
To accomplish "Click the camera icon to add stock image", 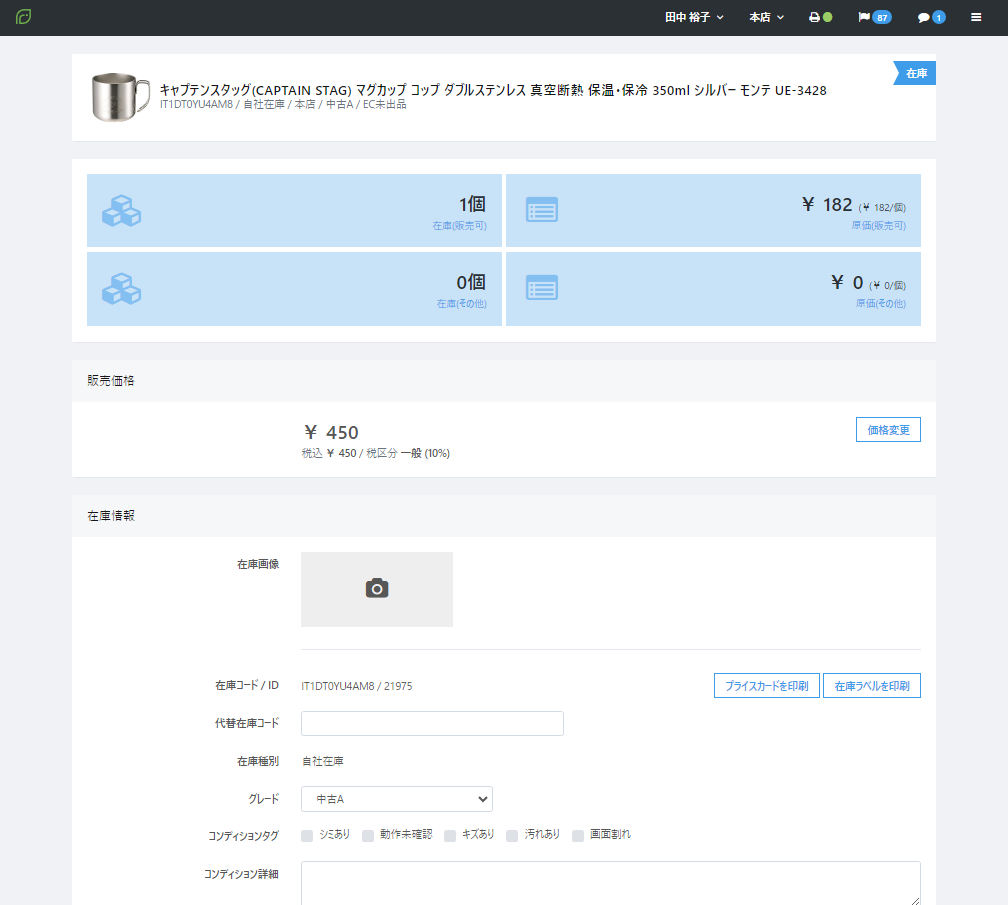I will (x=377, y=589).
